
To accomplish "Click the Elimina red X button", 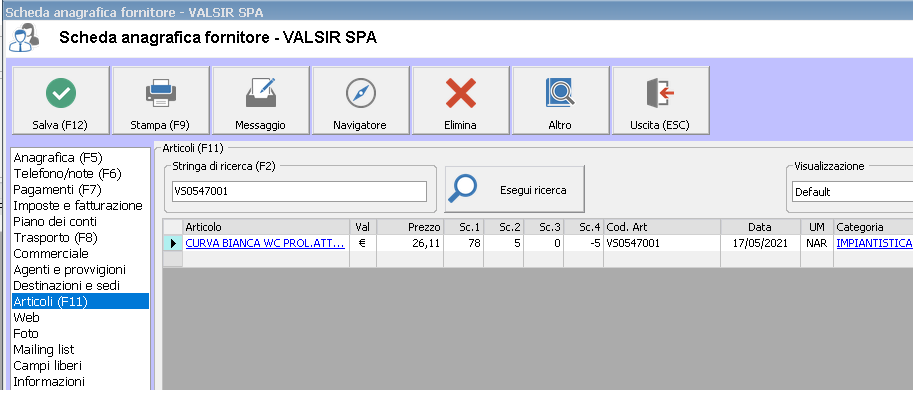I will [461, 100].
